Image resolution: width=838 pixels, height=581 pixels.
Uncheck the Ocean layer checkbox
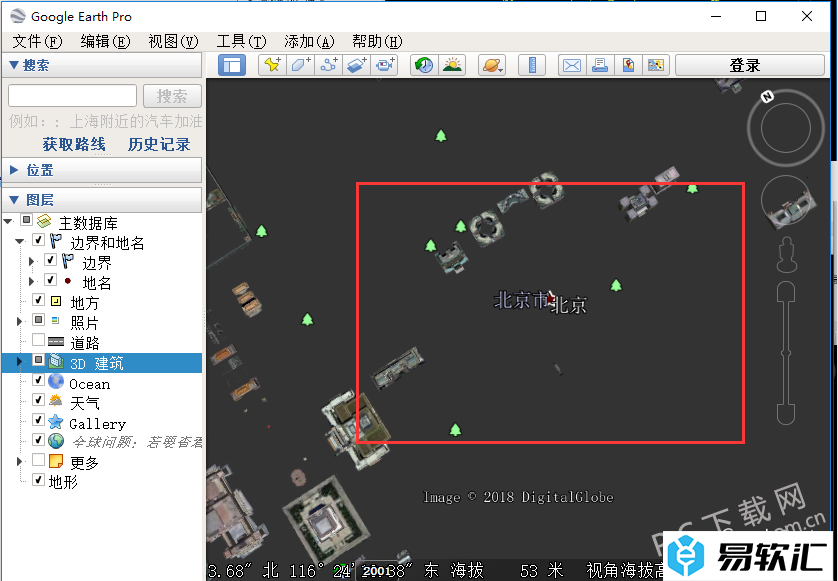(x=38, y=380)
